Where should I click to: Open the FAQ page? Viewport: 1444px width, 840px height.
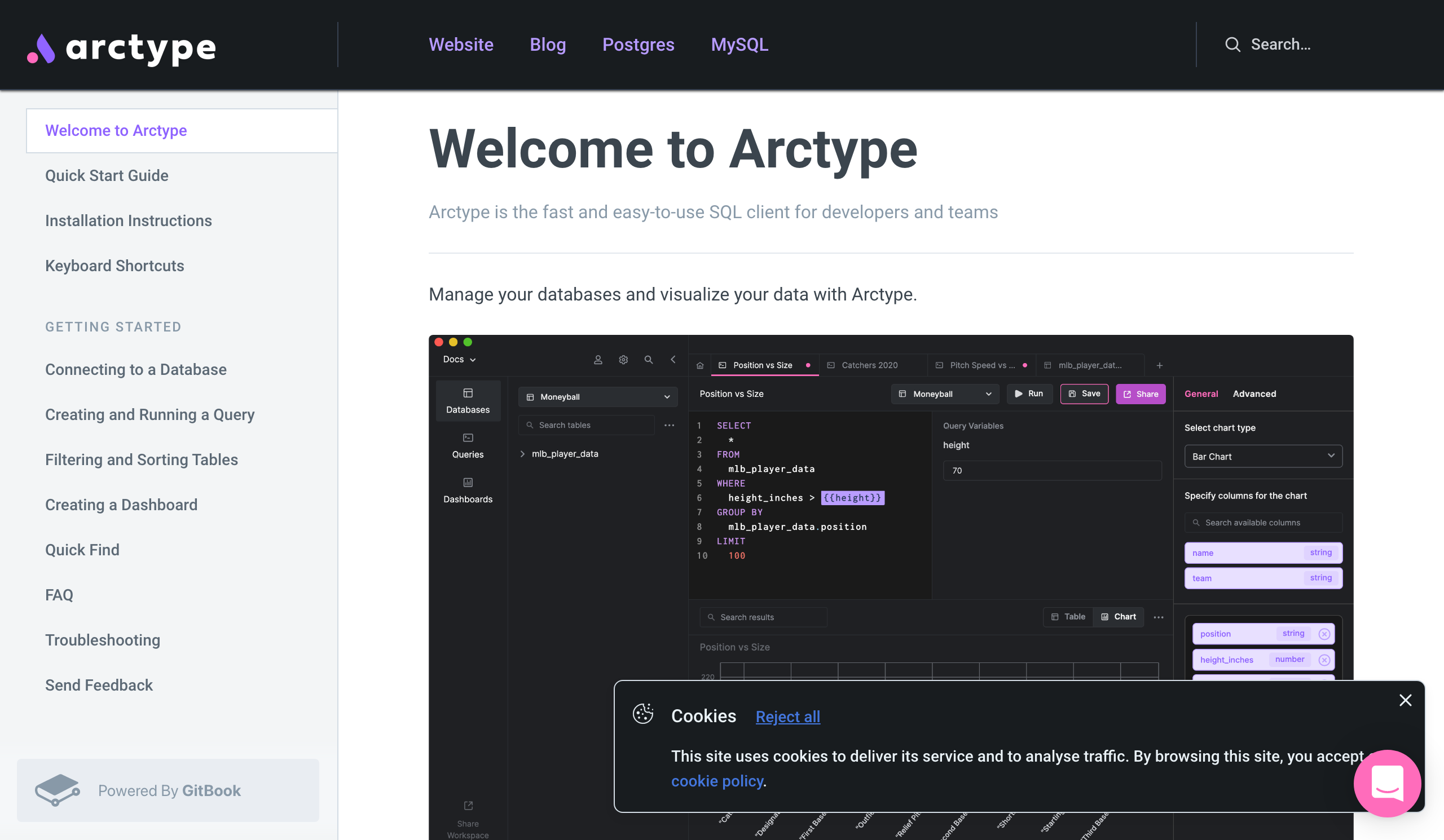point(59,595)
